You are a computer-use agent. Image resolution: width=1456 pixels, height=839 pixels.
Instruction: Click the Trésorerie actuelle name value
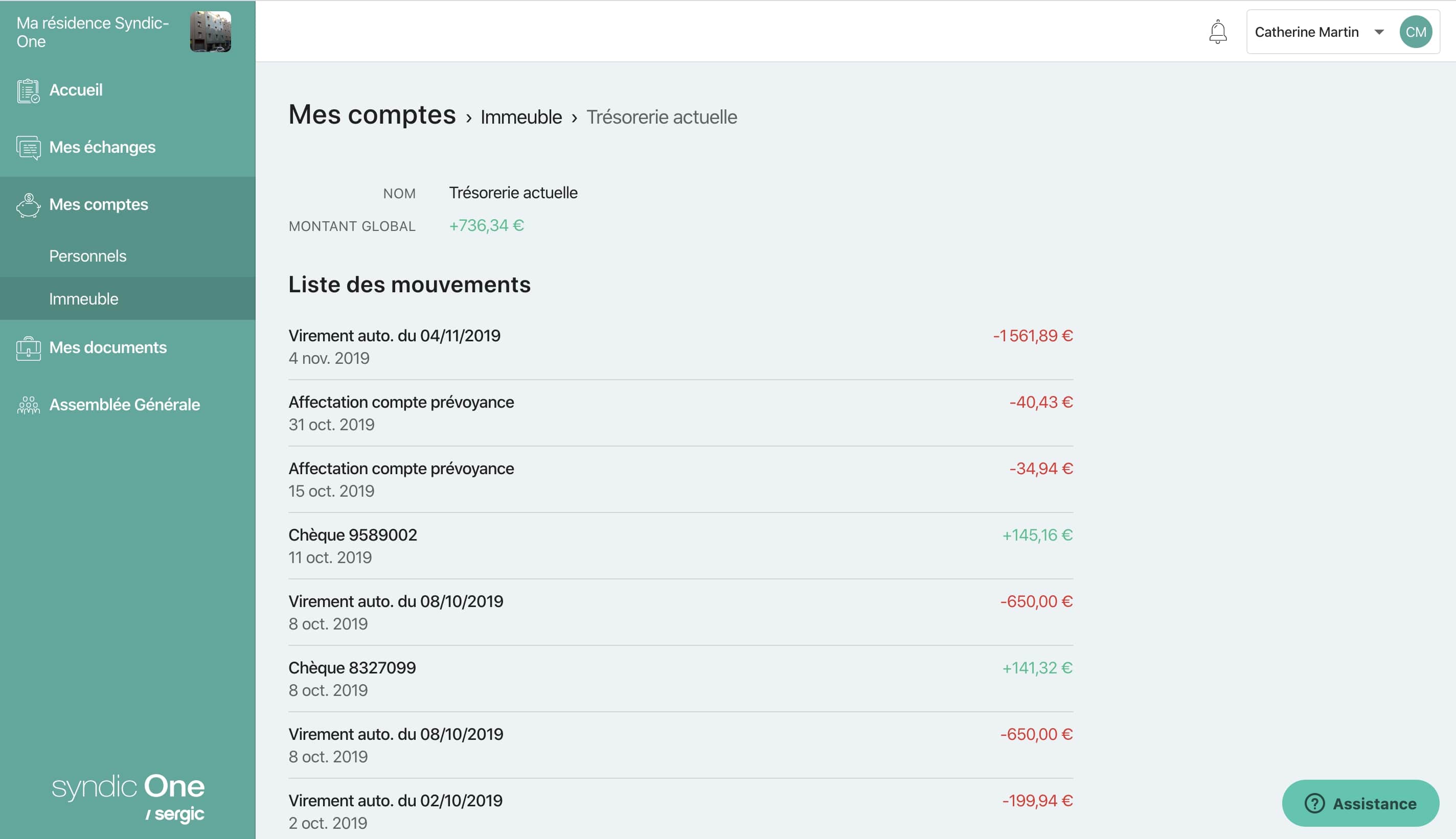513,193
